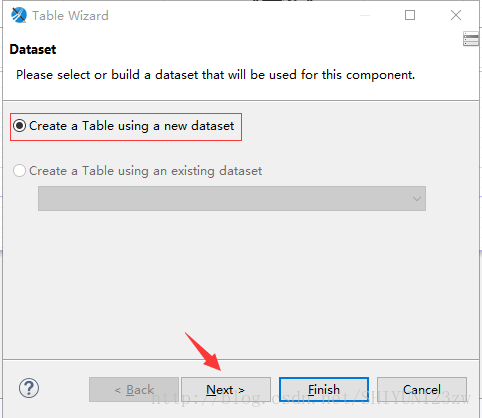The height and width of the screenshot is (418, 482).
Task: Go back with the Back button
Action: click(134, 390)
